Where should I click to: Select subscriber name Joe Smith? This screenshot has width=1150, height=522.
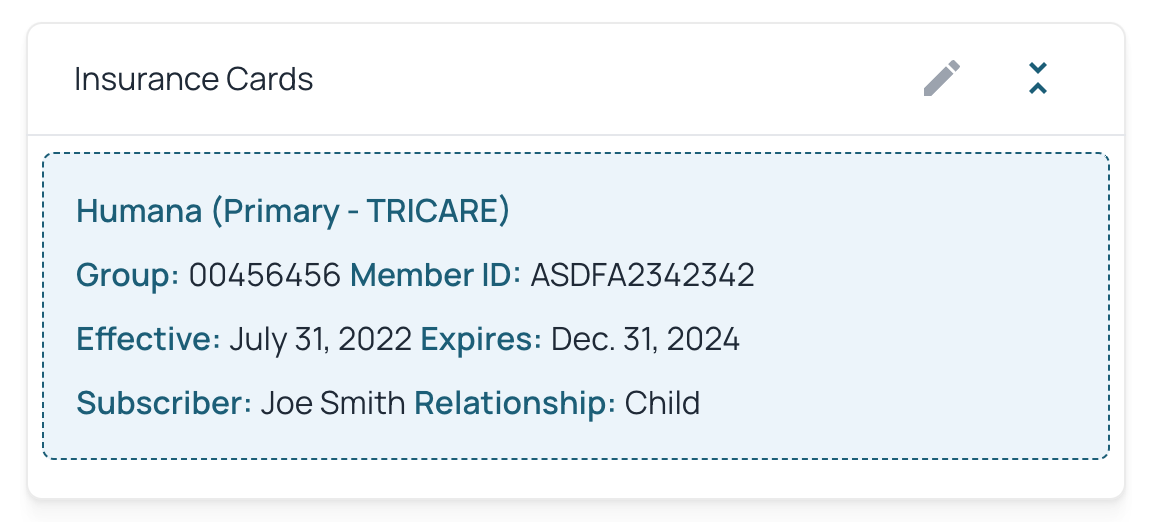(x=333, y=403)
